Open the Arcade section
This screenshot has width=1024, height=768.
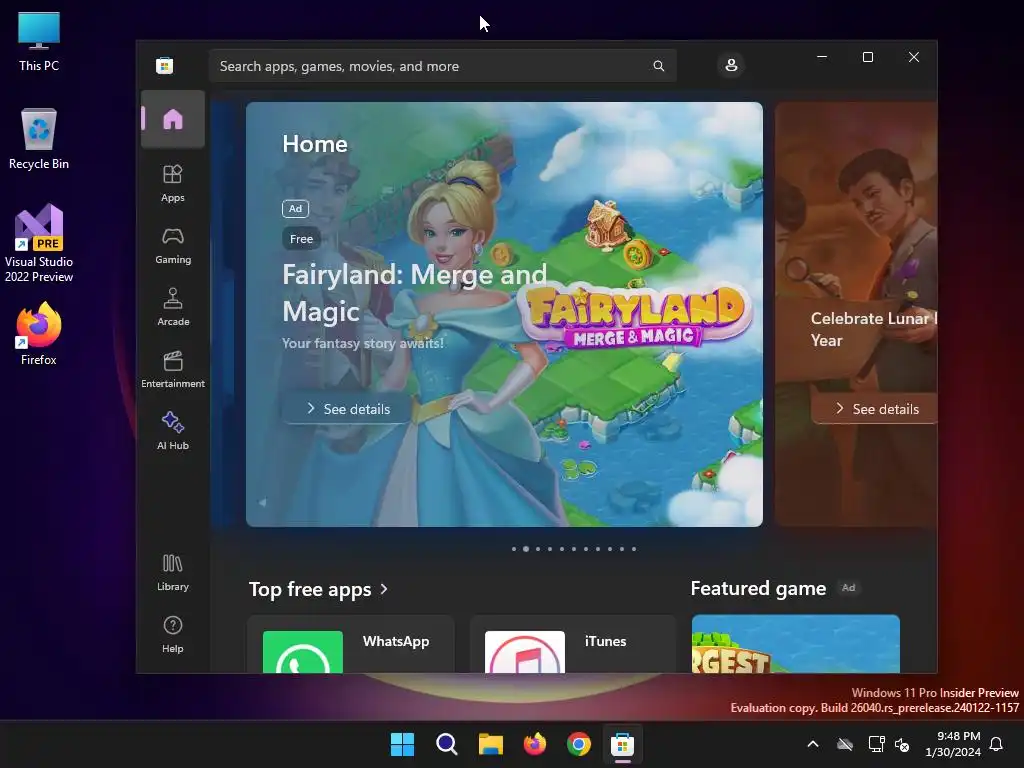tap(173, 307)
